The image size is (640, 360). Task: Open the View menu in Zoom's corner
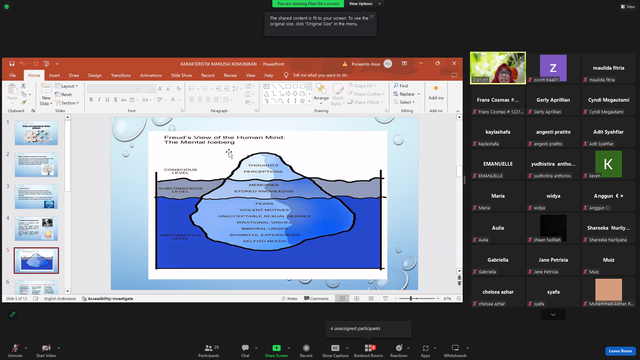[x=628, y=7]
